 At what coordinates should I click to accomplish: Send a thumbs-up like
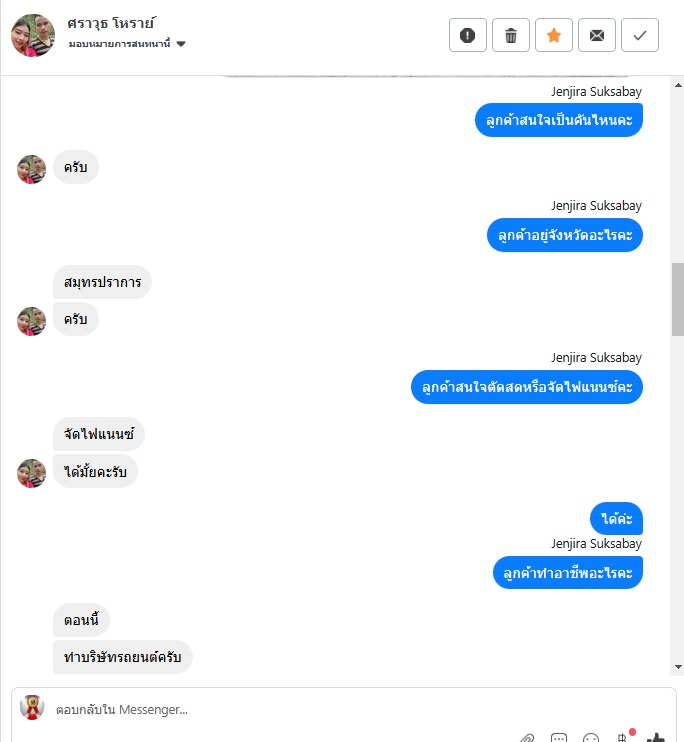tap(656, 737)
